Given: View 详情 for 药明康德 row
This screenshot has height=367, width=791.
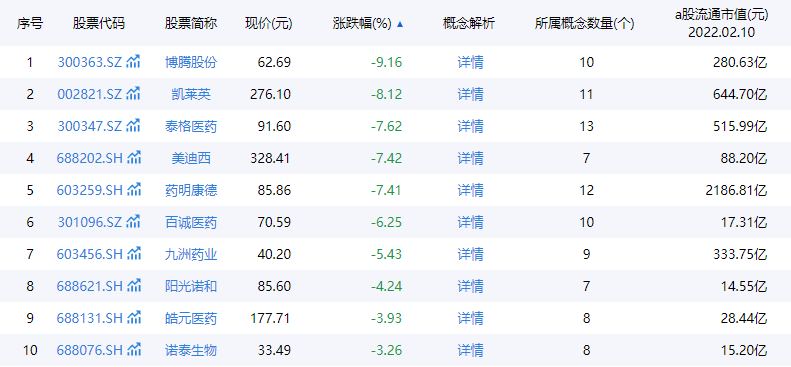Looking at the screenshot, I should (470, 190).
